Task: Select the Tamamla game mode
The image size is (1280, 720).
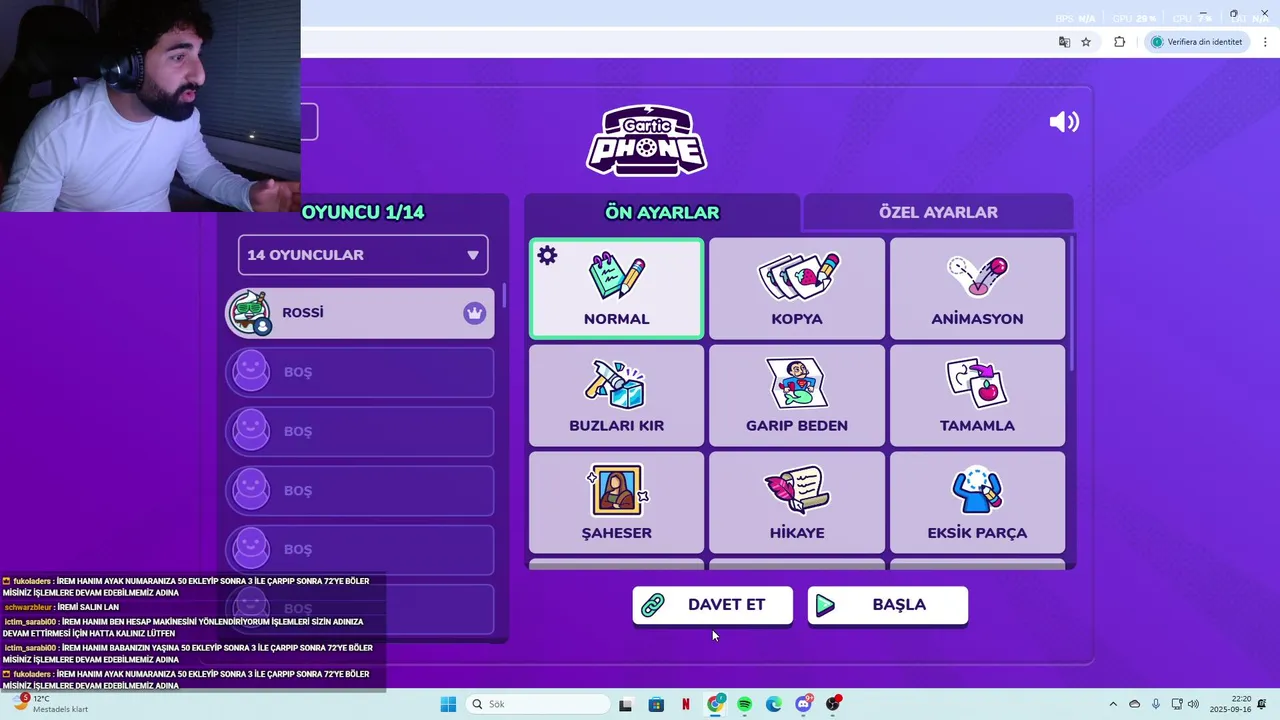Action: pos(977,396)
